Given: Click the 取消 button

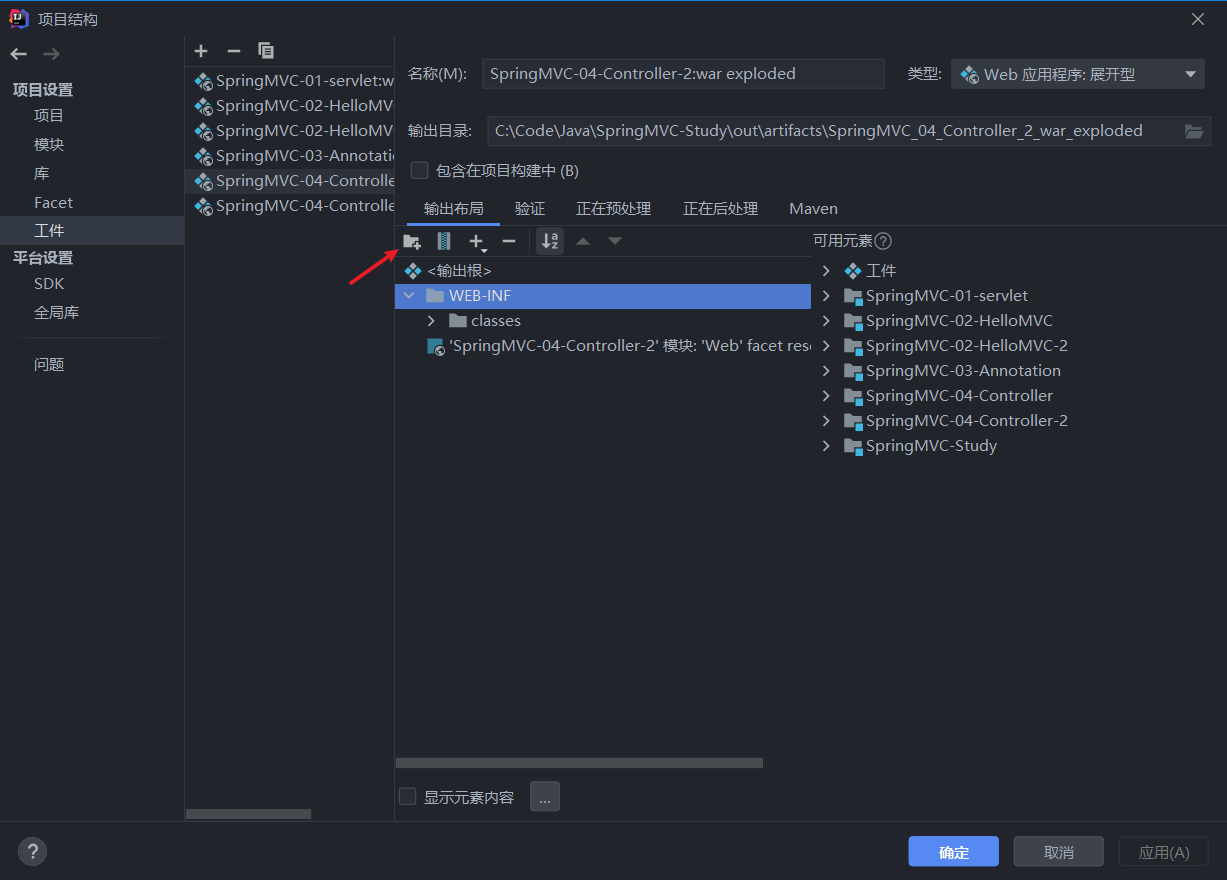Looking at the screenshot, I should (x=1058, y=852).
